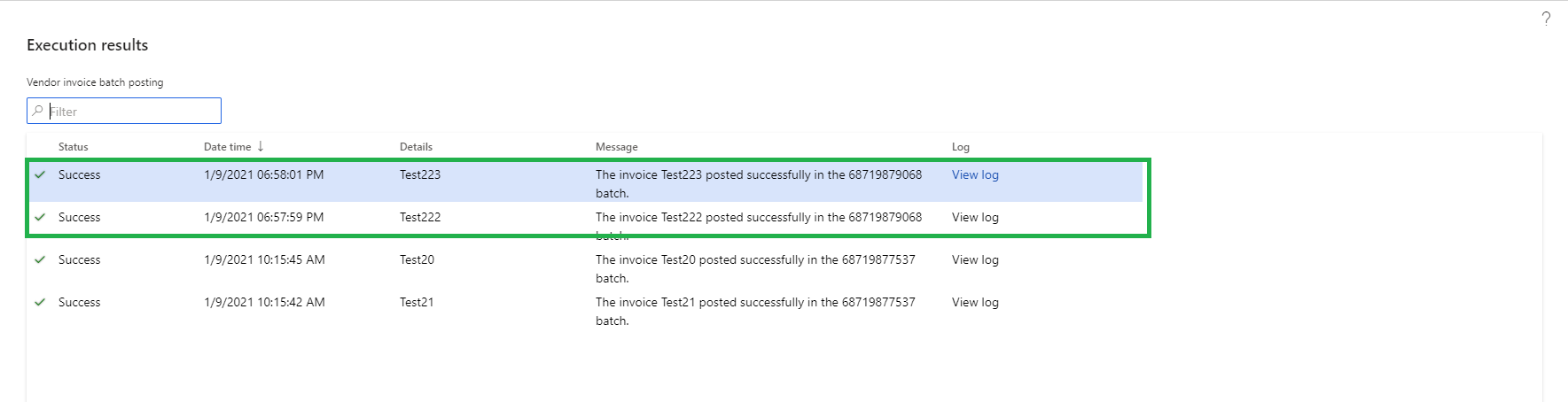Type in the Filter input field

[x=133, y=112]
